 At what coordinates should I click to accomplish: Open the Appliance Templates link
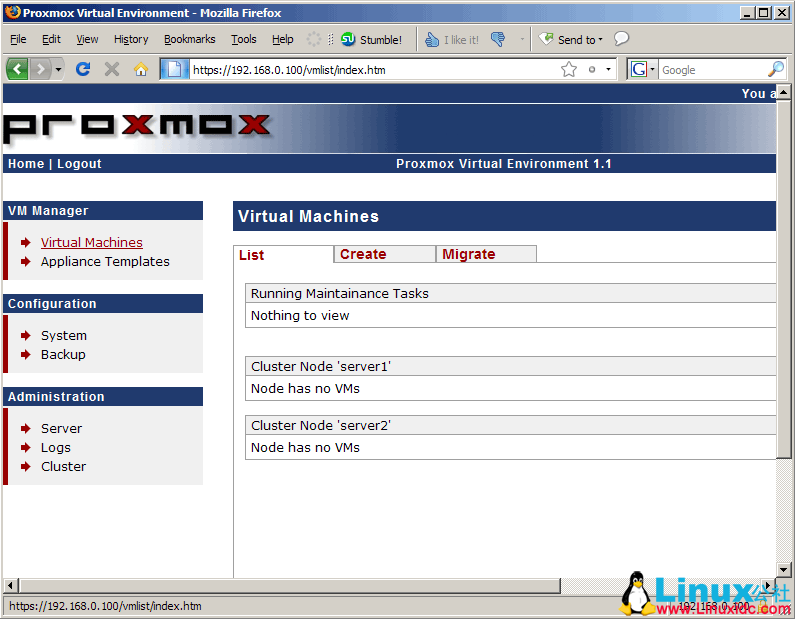(105, 261)
